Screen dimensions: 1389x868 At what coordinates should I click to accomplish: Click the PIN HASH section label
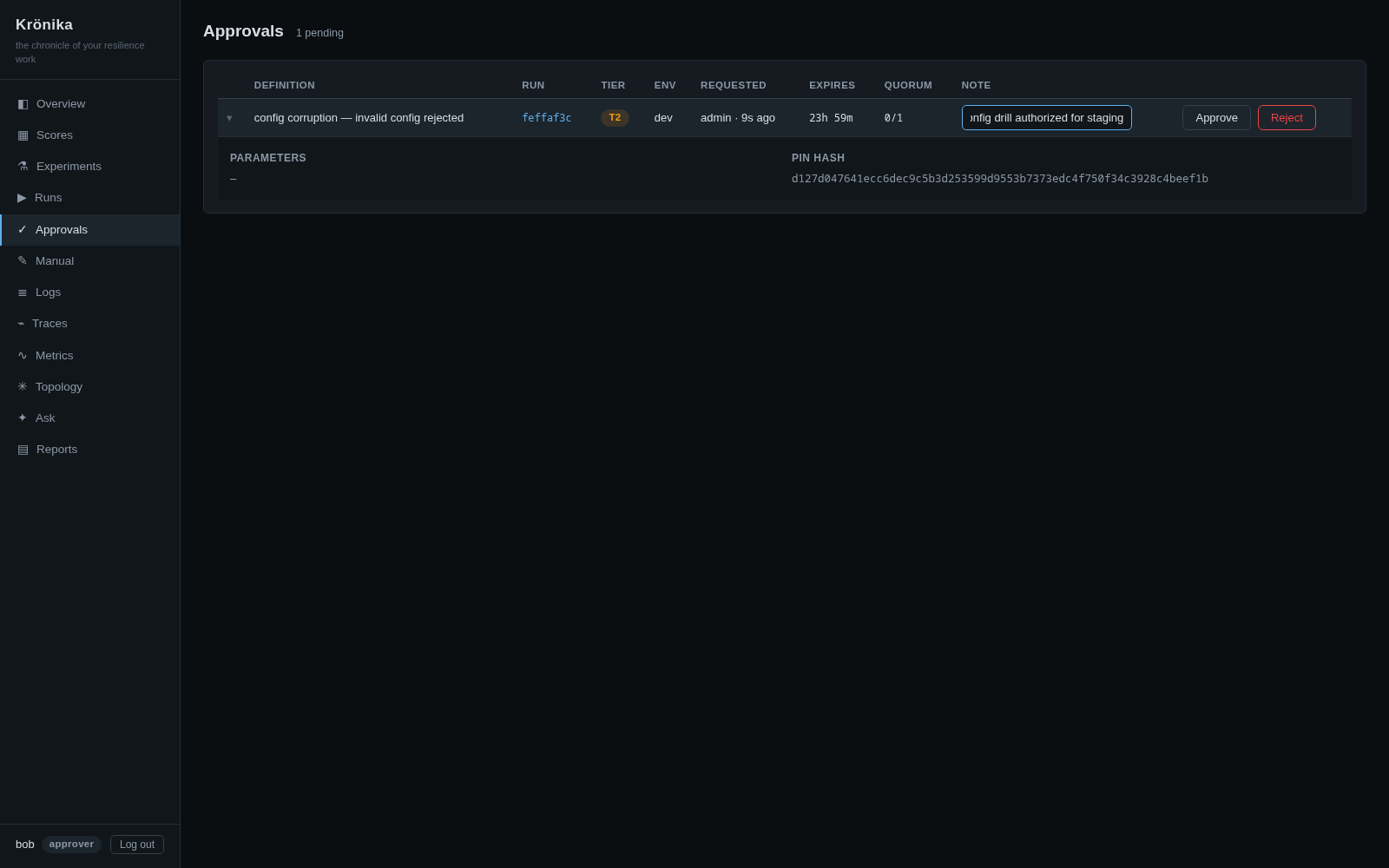pyautogui.click(x=818, y=158)
